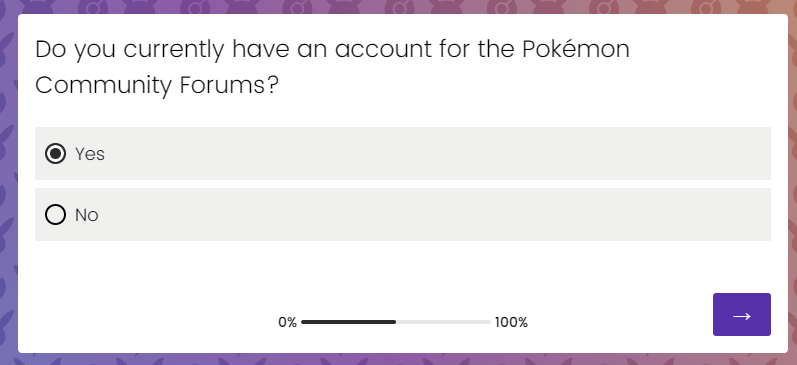Choose the gray Yes answer row
Viewport: 797px width, 365px height.
403,154
